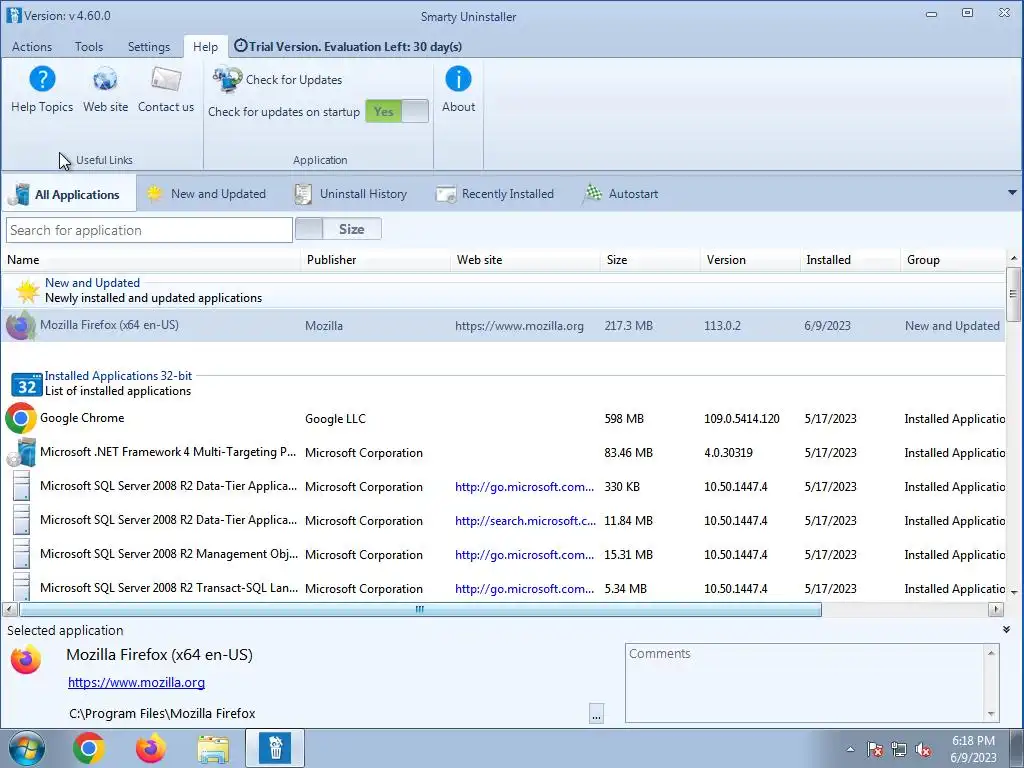Open the Actions menu tab
The image size is (1024, 768).
[32, 47]
